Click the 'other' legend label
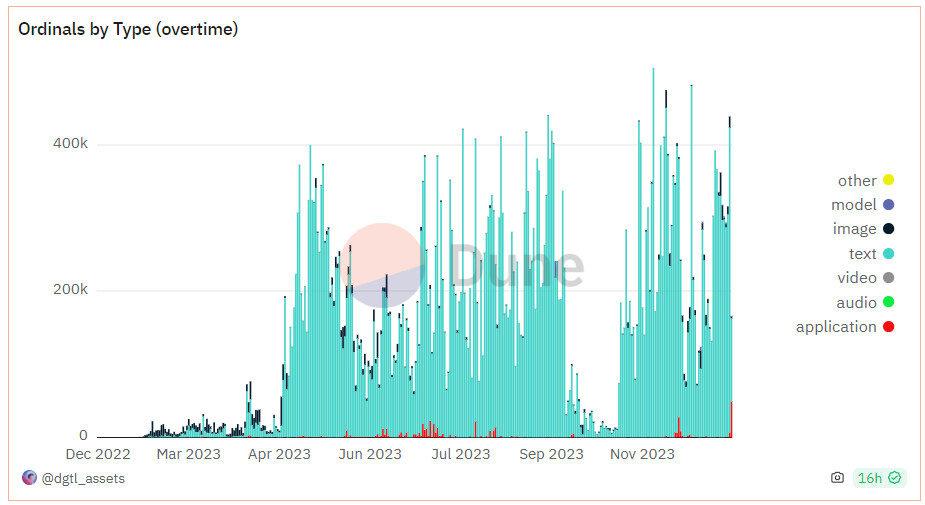 tap(857, 181)
